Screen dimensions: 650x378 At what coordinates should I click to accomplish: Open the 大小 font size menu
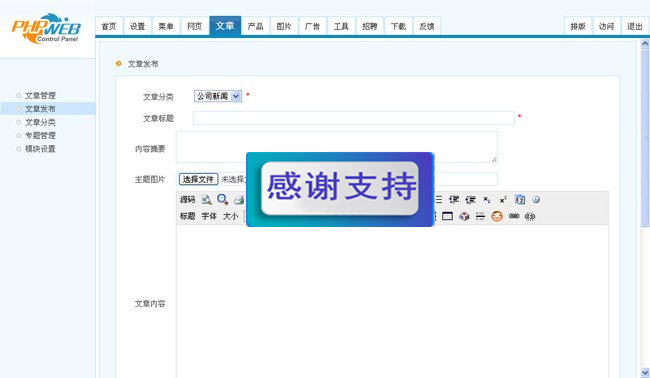click(x=230, y=216)
